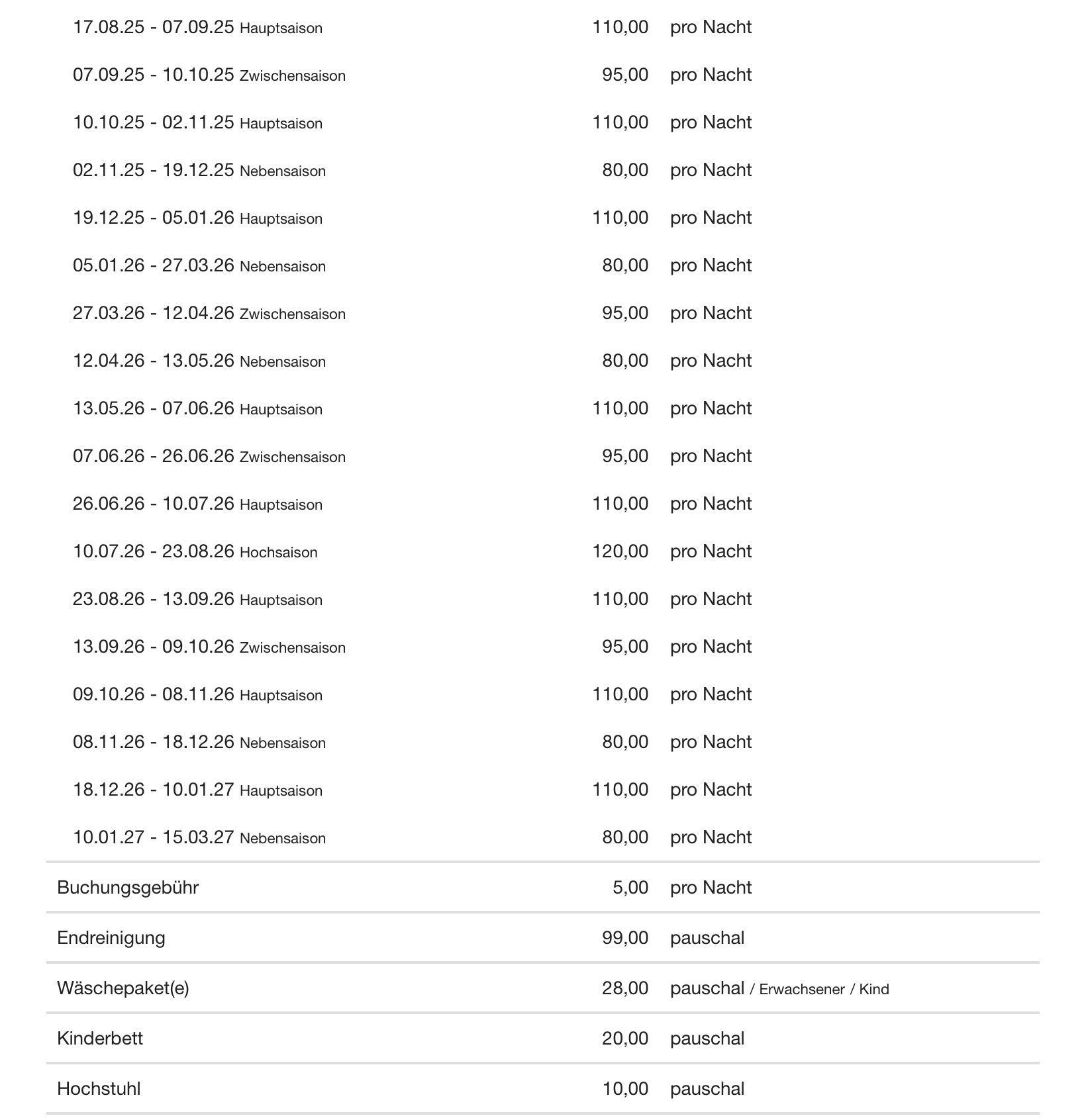Select the 13.05.26 - 07.06.26 Hauptsaison entry
The height and width of the screenshot is (1120, 1086).
(x=197, y=408)
